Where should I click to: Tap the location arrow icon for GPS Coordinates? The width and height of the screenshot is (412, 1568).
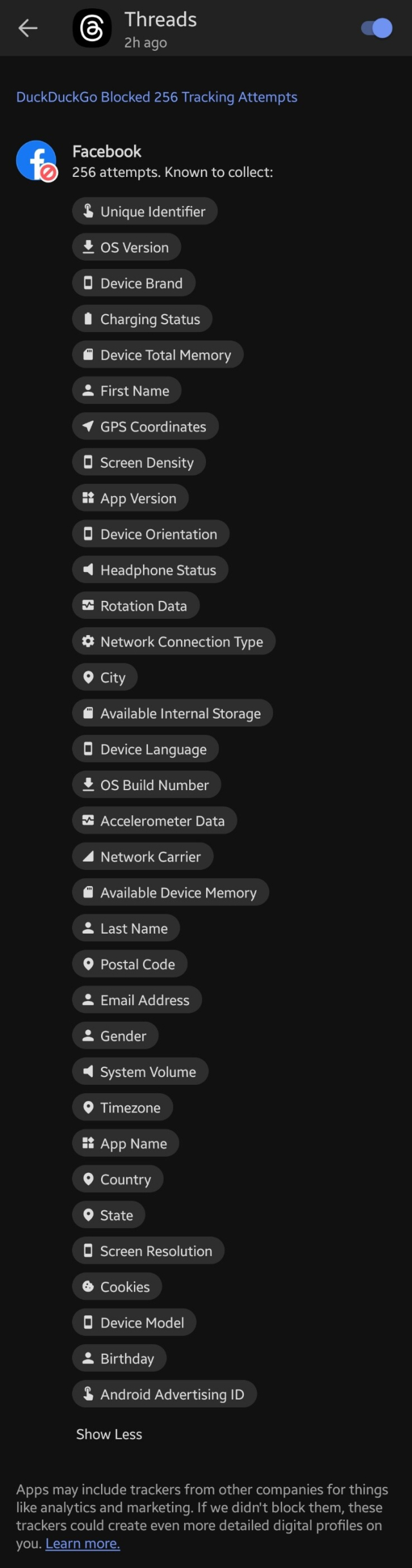coord(88,426)
